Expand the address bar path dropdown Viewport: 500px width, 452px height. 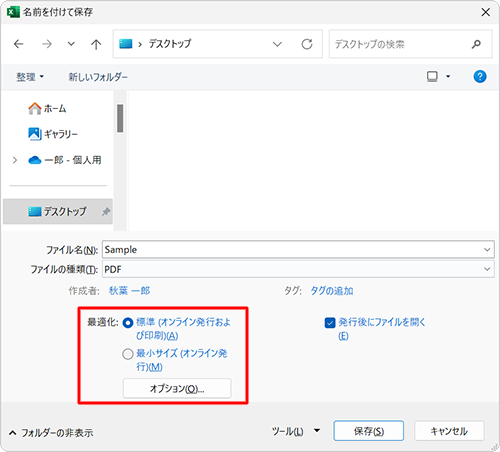pyautogui.click(x=277, y=44)
